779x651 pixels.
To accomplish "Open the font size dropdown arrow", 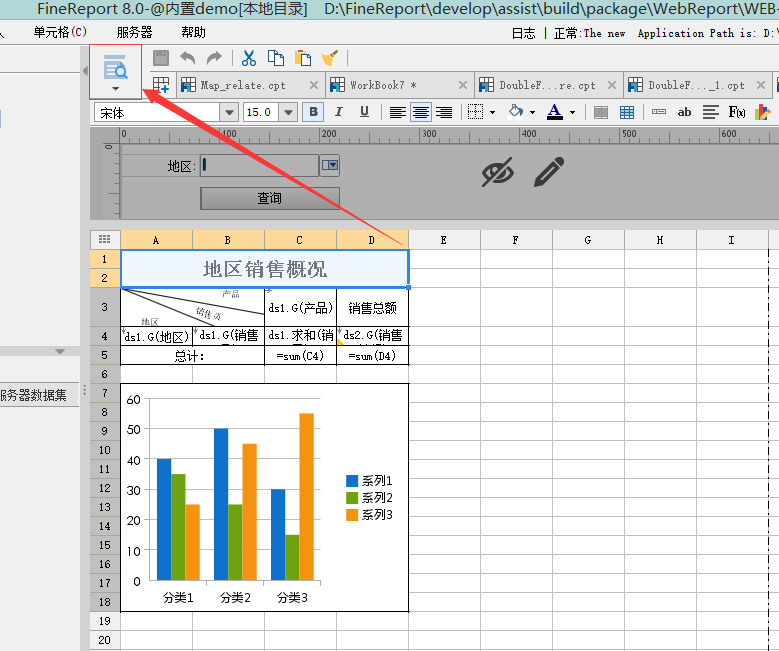I will [288, 112].
